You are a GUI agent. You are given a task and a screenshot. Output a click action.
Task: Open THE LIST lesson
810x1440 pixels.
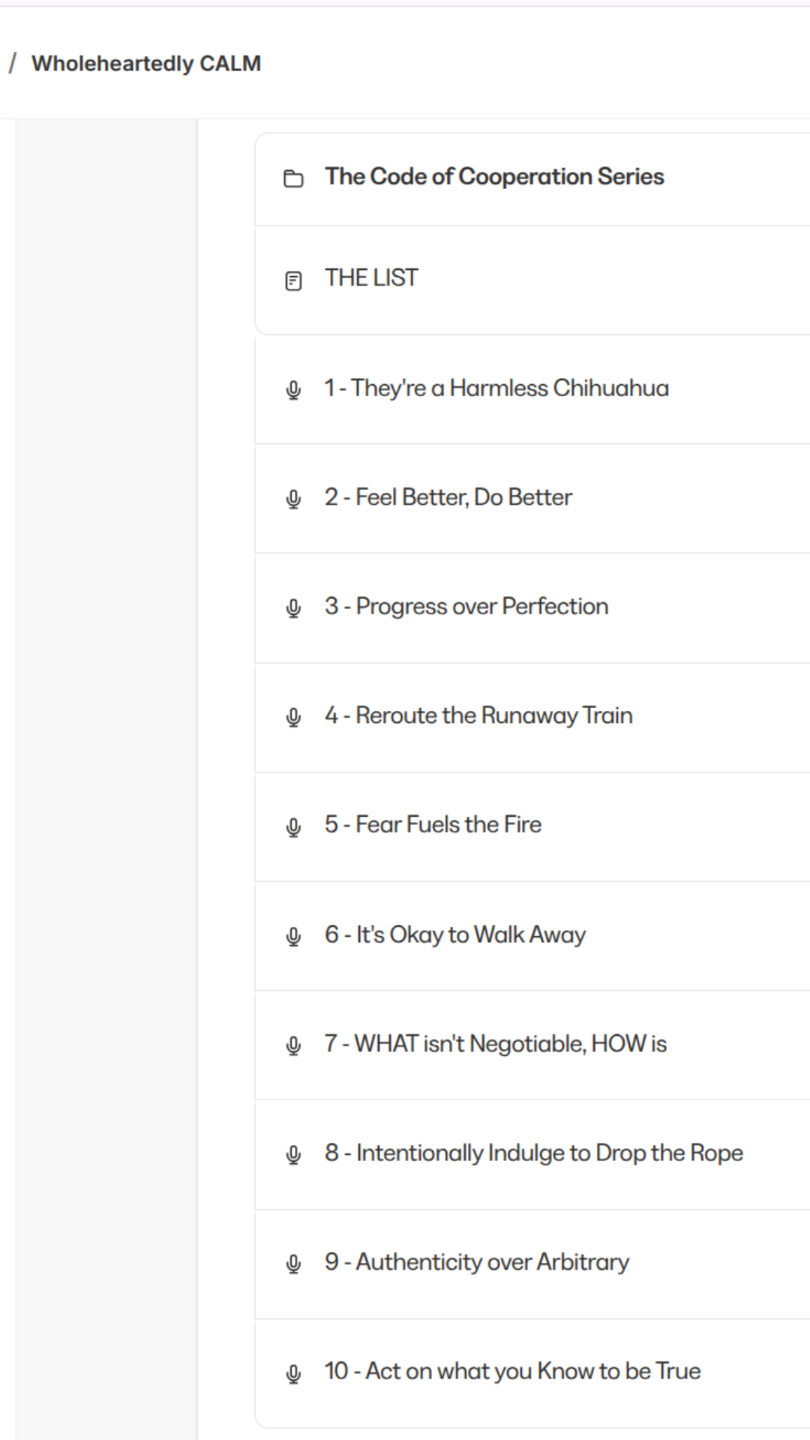tap(371, 278)
